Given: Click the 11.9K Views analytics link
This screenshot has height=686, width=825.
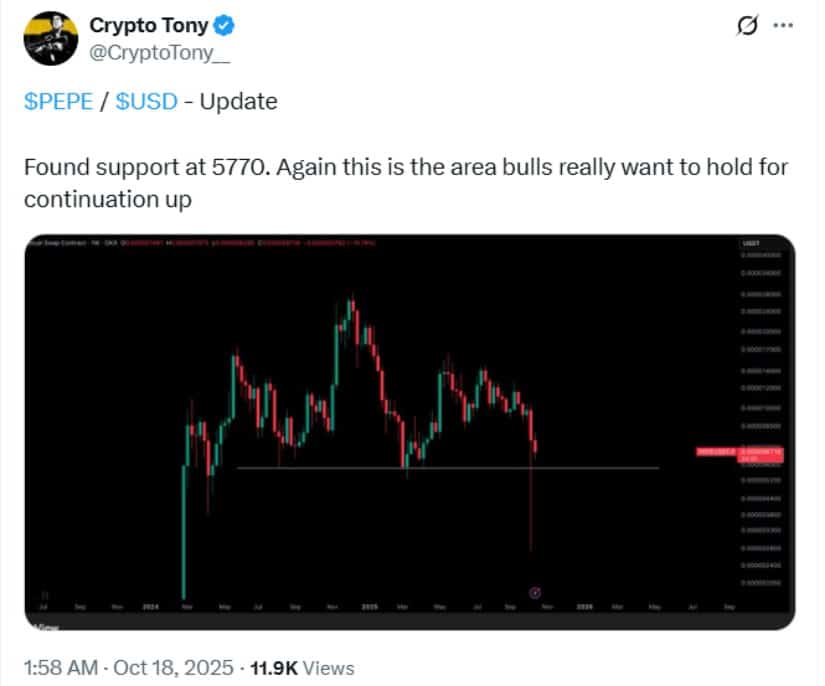Looking at the screenshot, I should coord(305,668).
